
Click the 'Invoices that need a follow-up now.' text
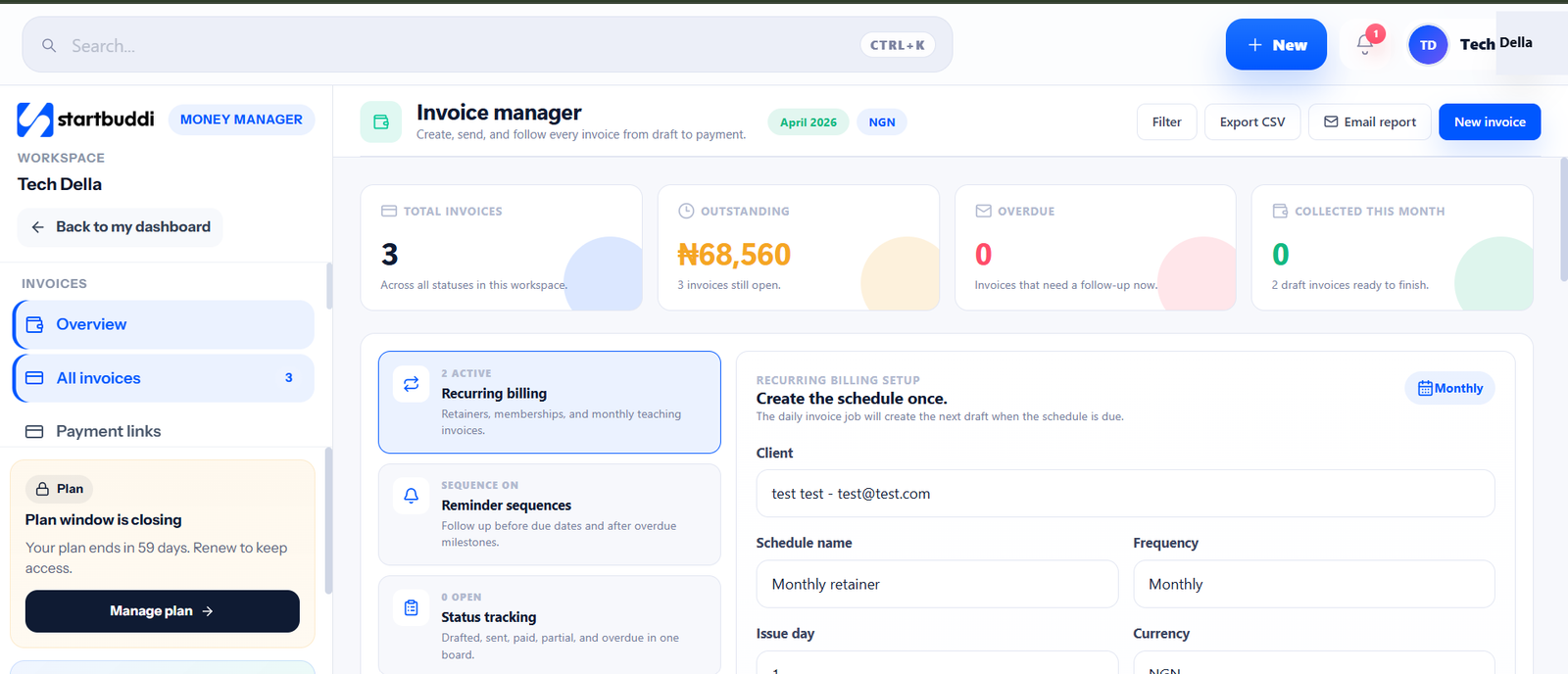[1066, 285]
